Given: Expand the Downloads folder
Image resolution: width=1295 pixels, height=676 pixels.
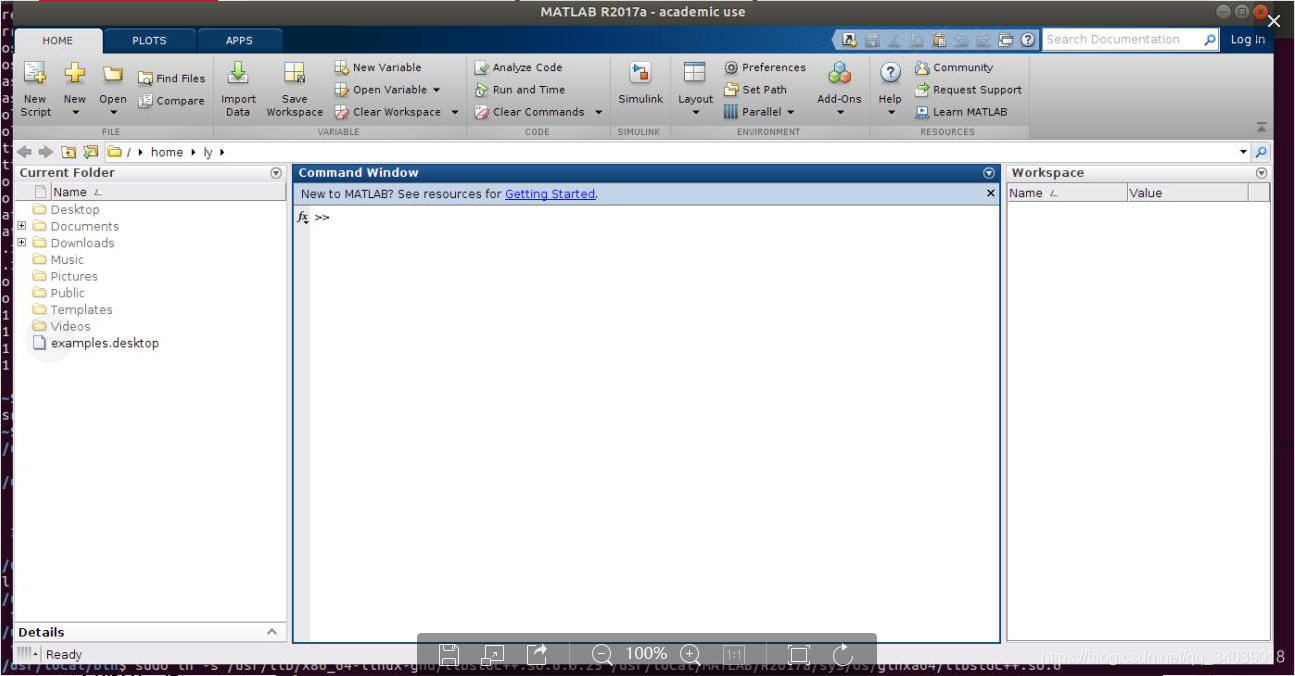Looking at the screenshot, I should click(x=22, y=243).
